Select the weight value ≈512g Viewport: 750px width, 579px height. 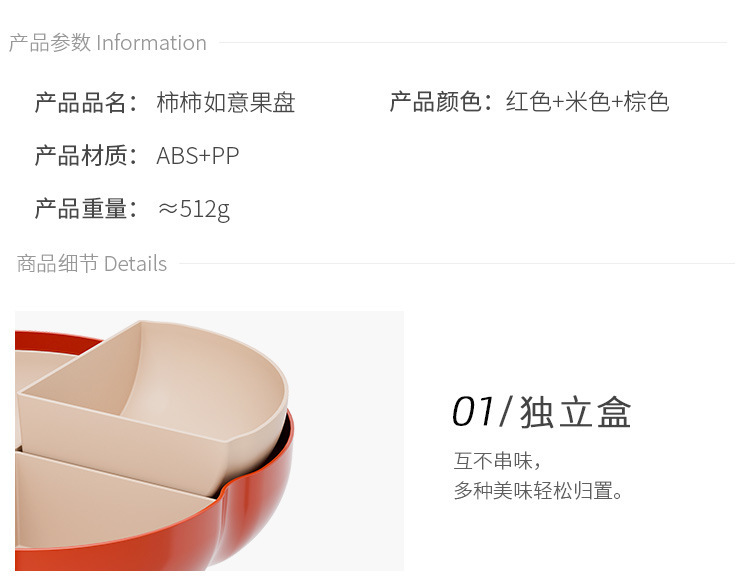(194, 210)
